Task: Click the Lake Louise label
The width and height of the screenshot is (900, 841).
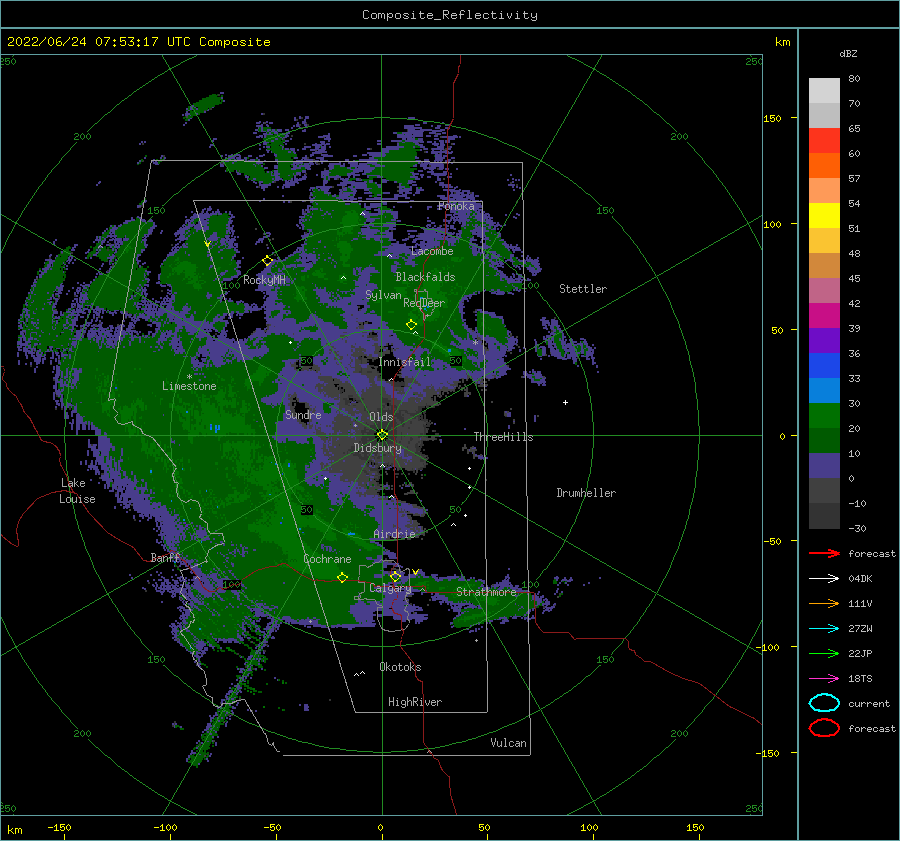Action: 77,491
